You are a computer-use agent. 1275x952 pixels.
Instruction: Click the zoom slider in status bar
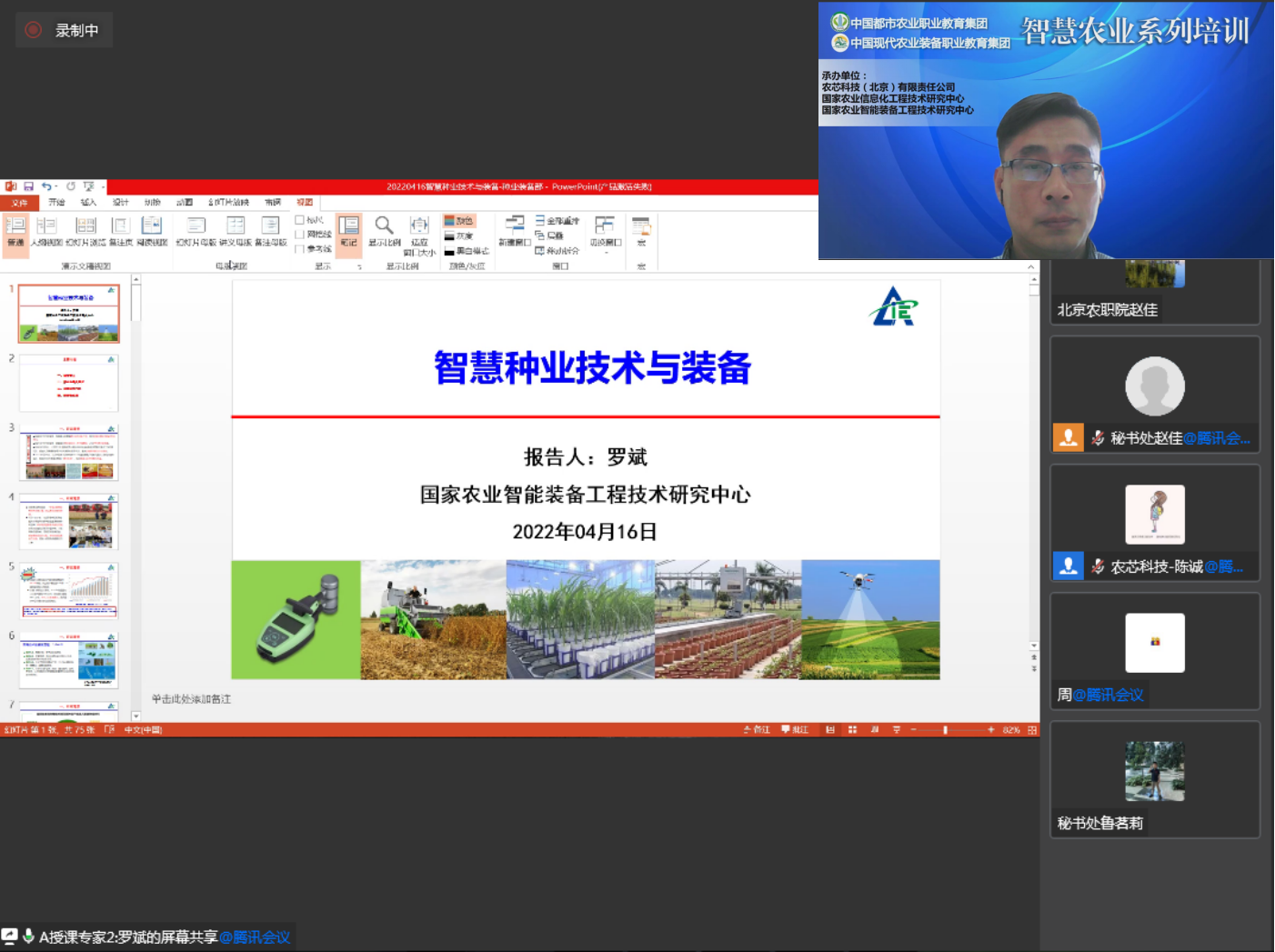(946, 729)
